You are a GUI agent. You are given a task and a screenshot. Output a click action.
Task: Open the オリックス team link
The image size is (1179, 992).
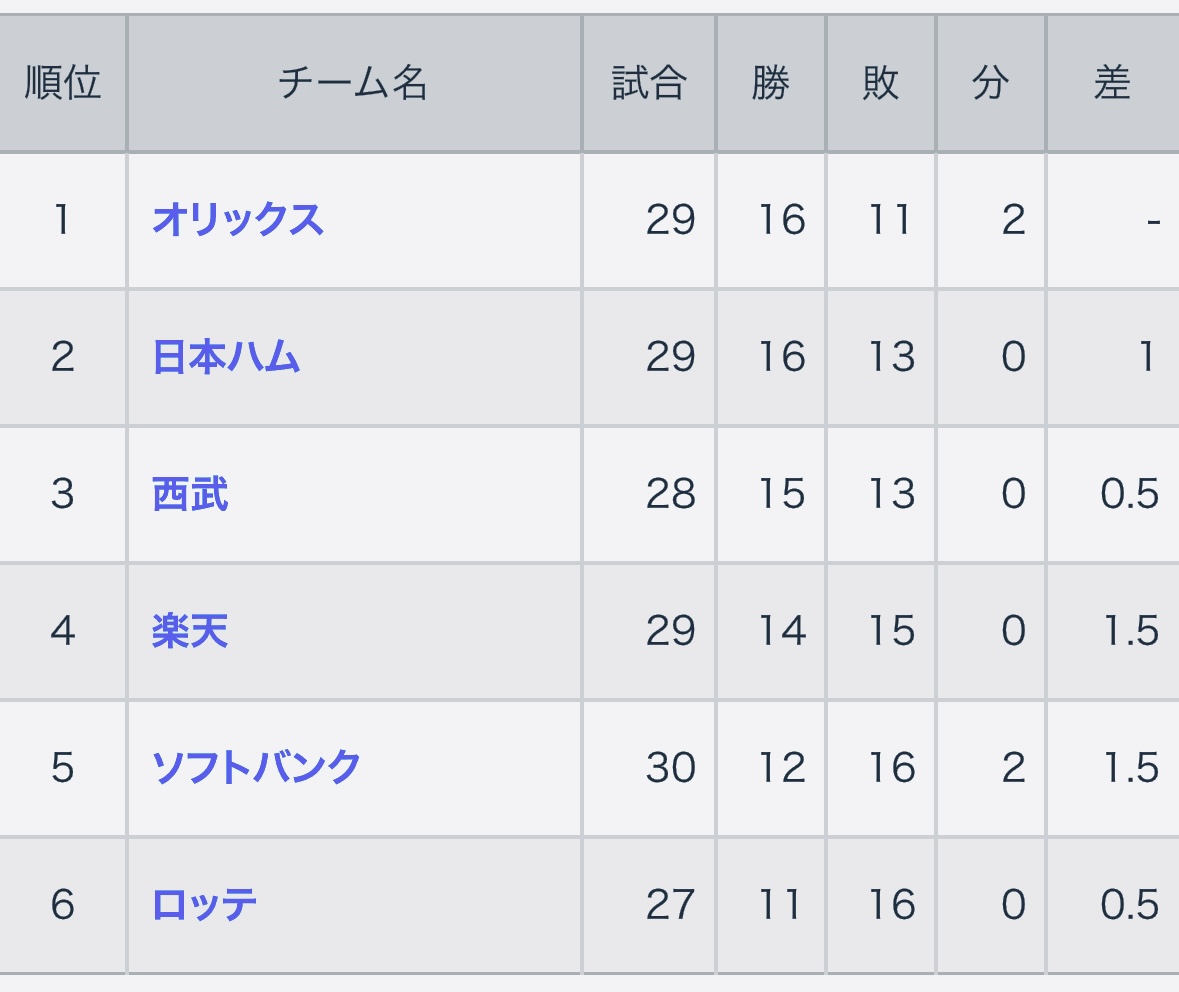coord(238,220)
